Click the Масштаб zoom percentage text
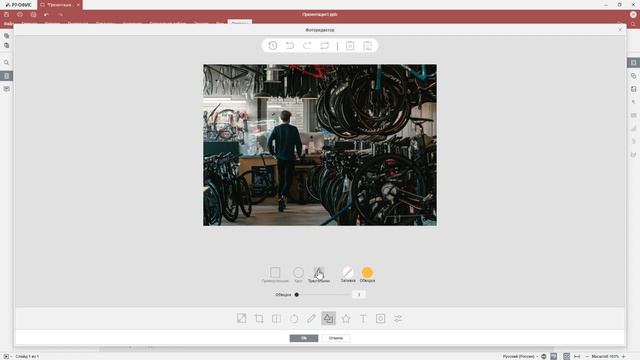Viewport: 640px width, 360px height. (x=606, y=356)
